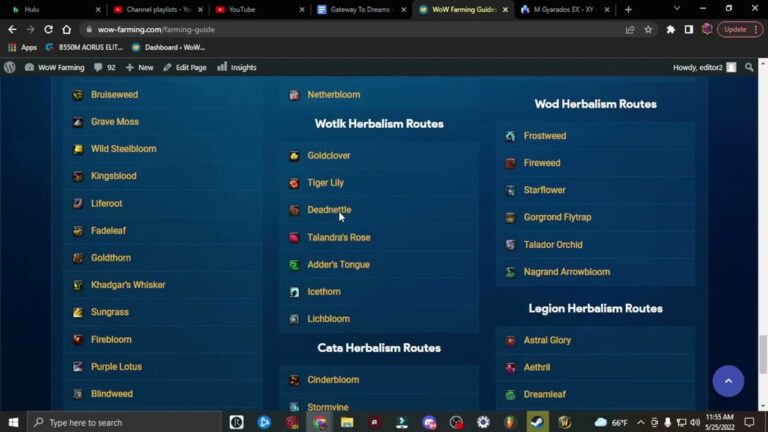Click the Wild Steelbloom icon

coord(78,149)
